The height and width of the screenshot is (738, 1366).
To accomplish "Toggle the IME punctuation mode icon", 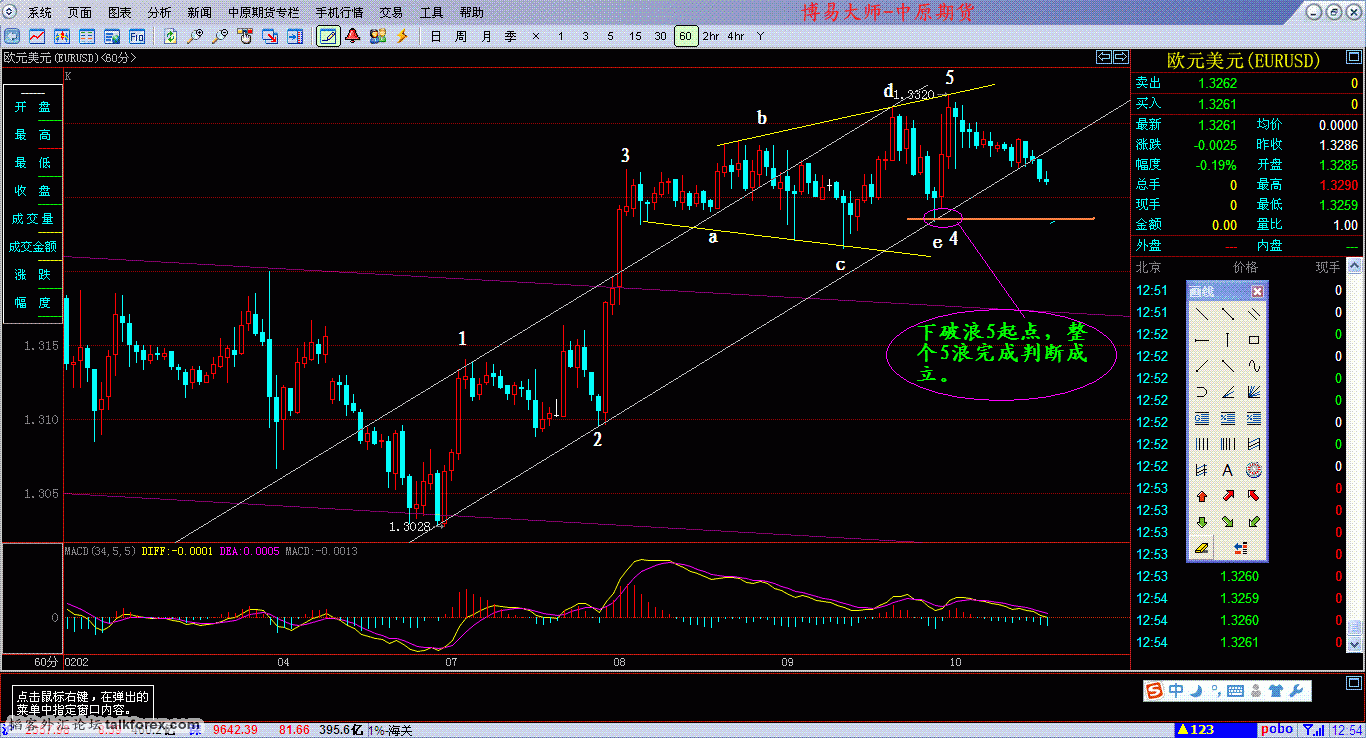I will coord(1215,691).
